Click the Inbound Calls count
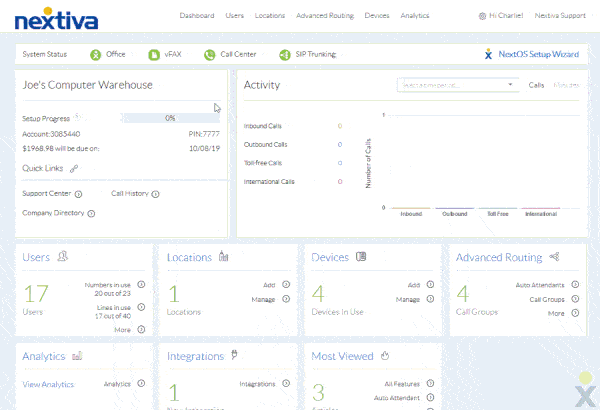The image size is (600, 410). point(340,126)
